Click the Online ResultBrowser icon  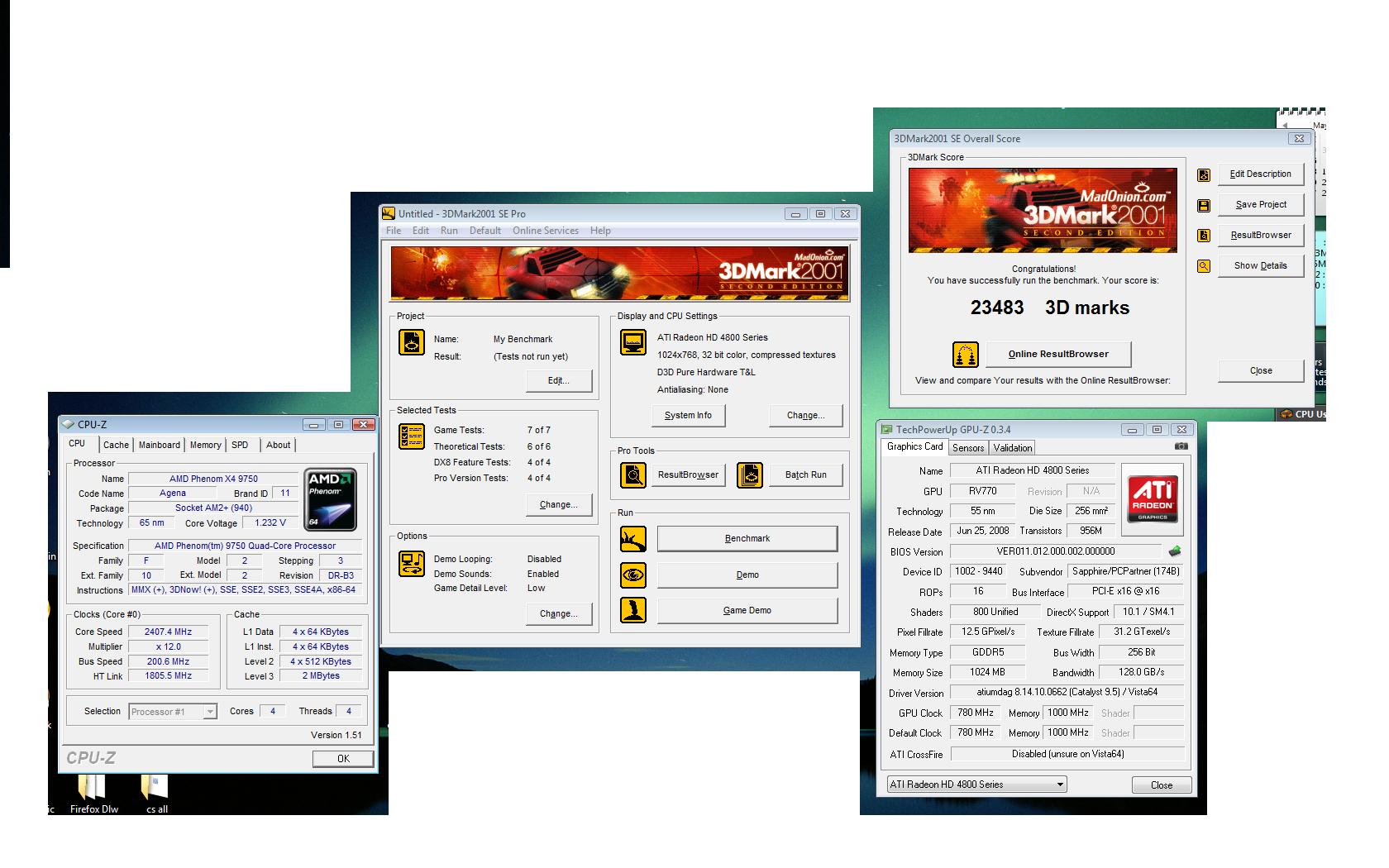966,355
